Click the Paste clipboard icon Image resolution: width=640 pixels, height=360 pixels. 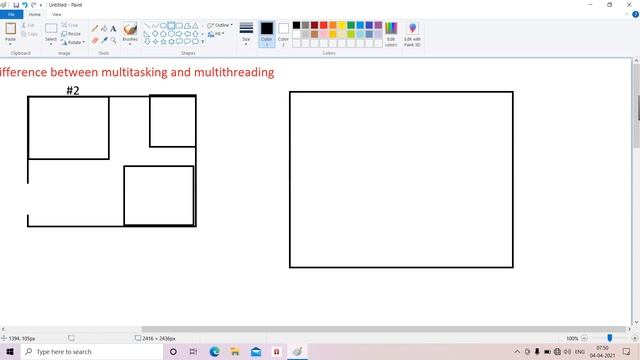[10, 29]
